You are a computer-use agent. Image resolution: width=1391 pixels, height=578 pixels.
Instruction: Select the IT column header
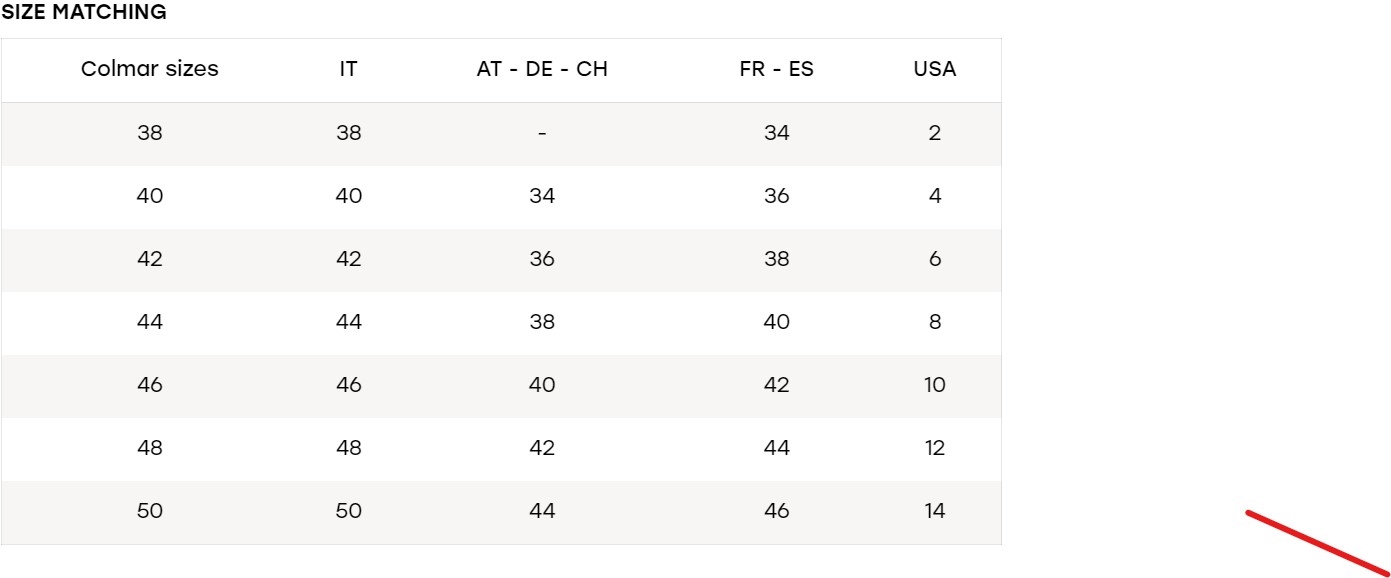[348, 69]
